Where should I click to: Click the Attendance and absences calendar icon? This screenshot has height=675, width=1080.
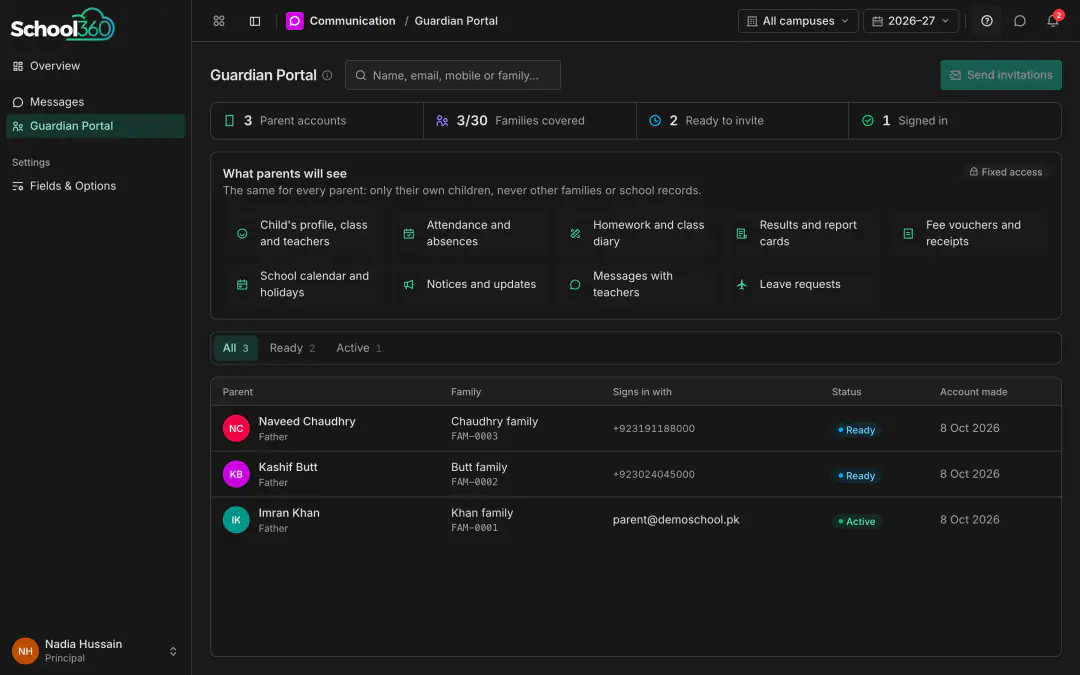(x=408, y=233)
